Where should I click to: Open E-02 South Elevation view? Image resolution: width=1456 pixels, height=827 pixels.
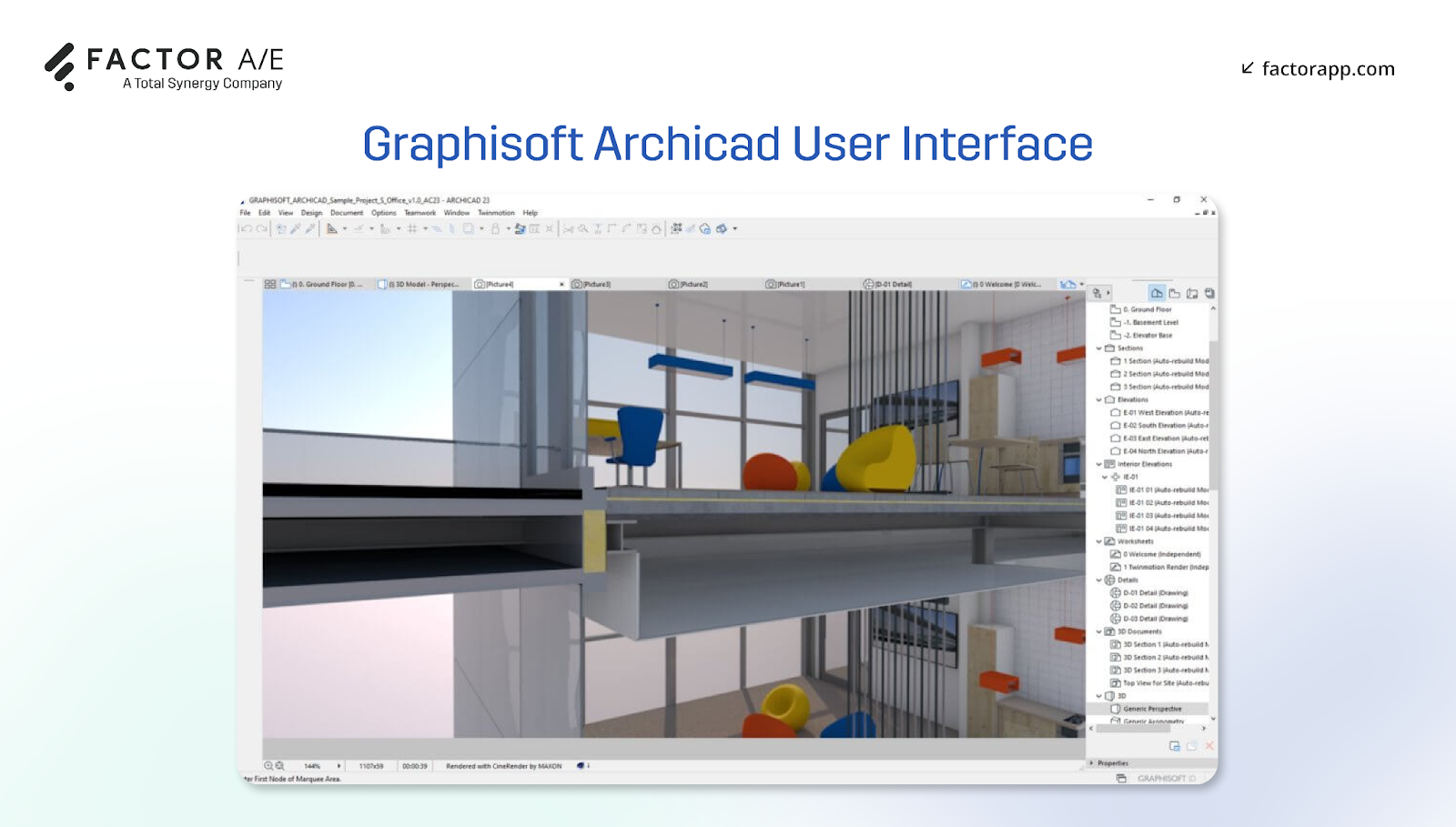click(x=1162, y=425)
